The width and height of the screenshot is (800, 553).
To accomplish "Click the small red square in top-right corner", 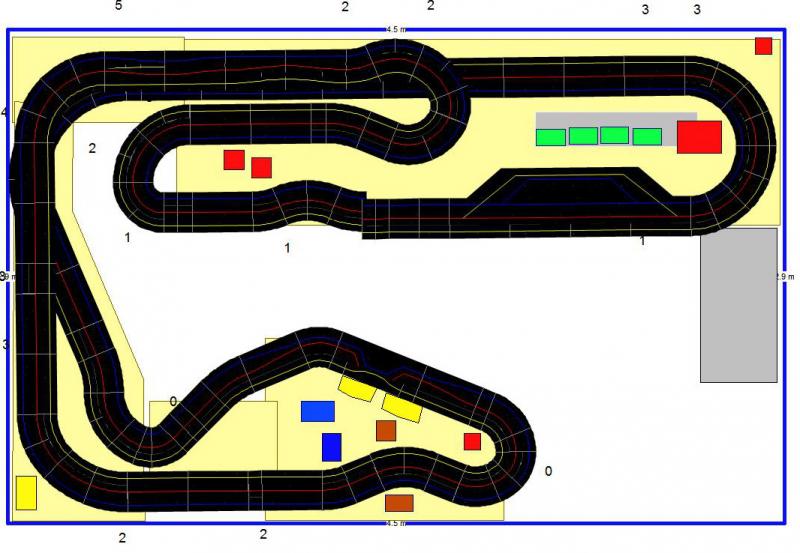I will pos(763,46).
